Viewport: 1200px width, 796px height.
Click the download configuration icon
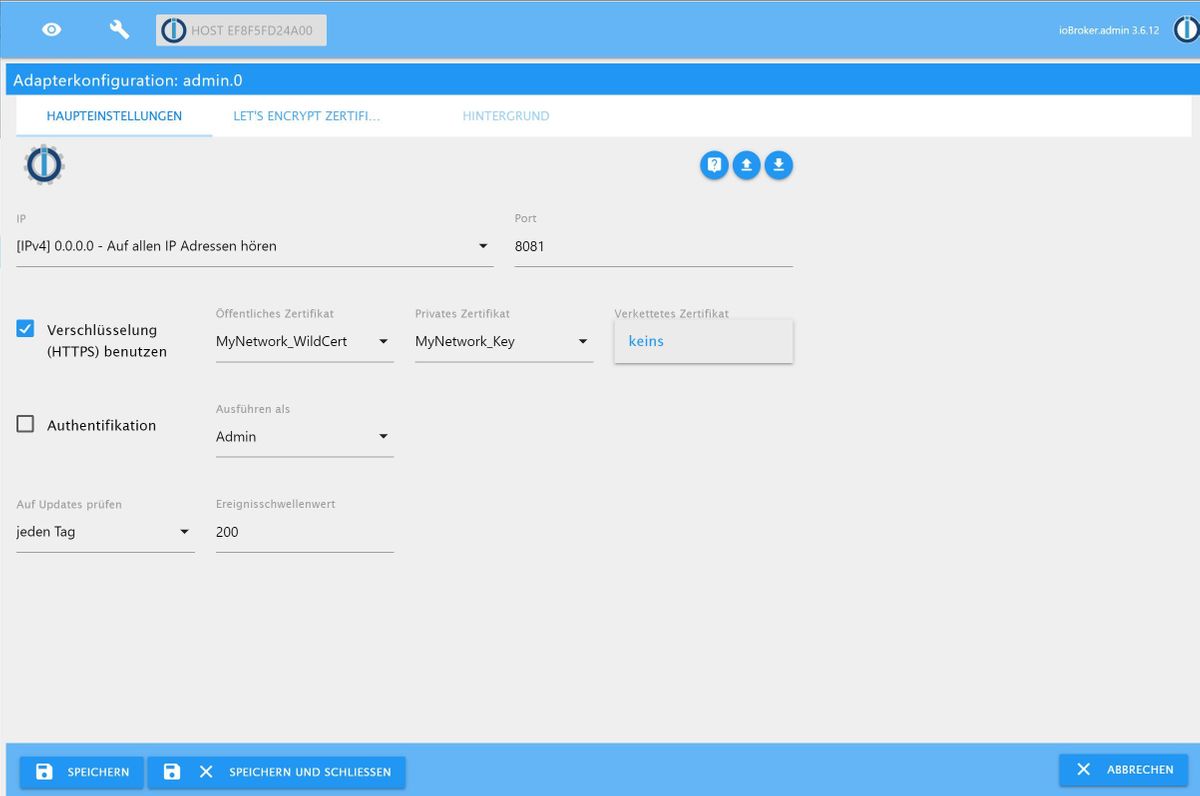point(779,165)
